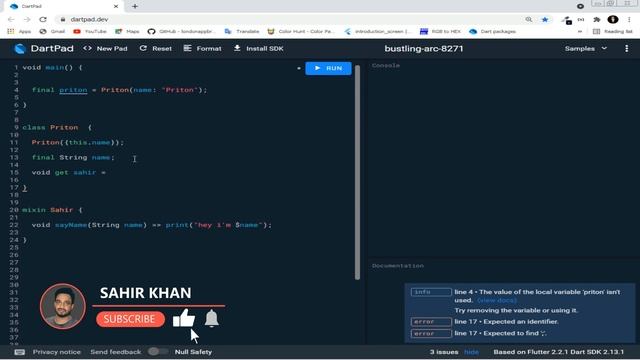
Task: Open the three-dot overflow menu in DartPad
Action: pos(627,49)
